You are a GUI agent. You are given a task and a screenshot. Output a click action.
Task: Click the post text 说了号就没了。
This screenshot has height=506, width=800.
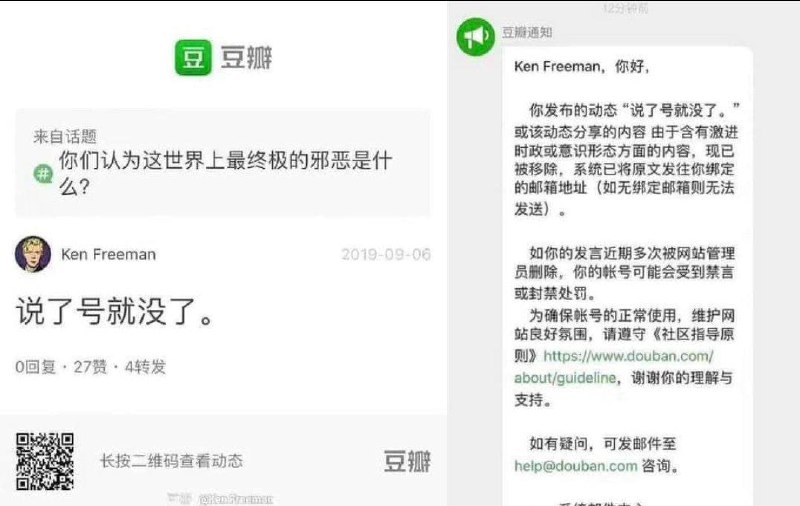[115, 311]
